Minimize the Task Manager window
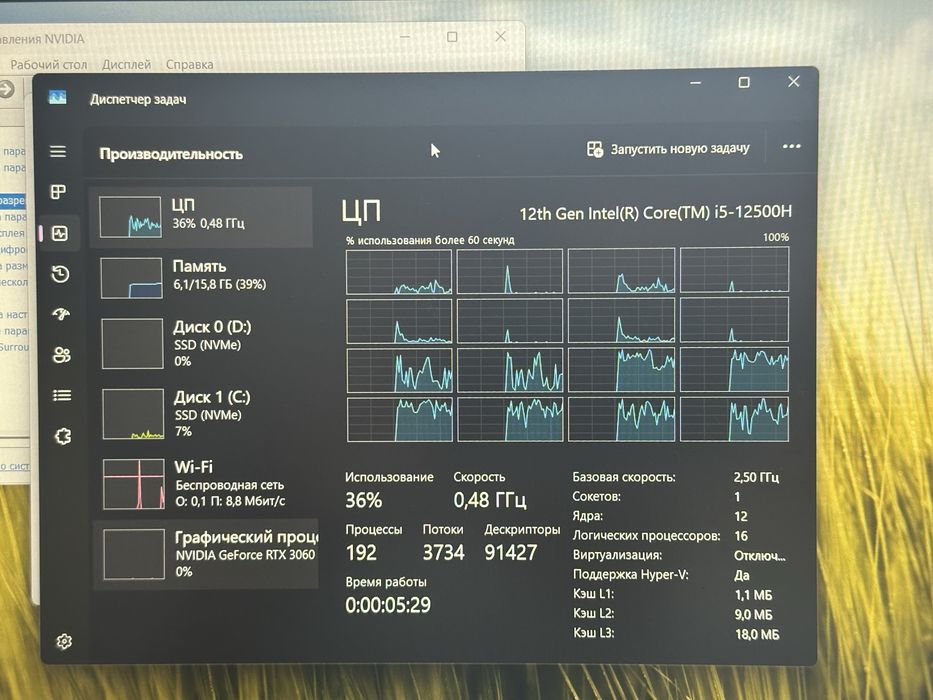Screen dimensions: 933x700 (695, 83)
